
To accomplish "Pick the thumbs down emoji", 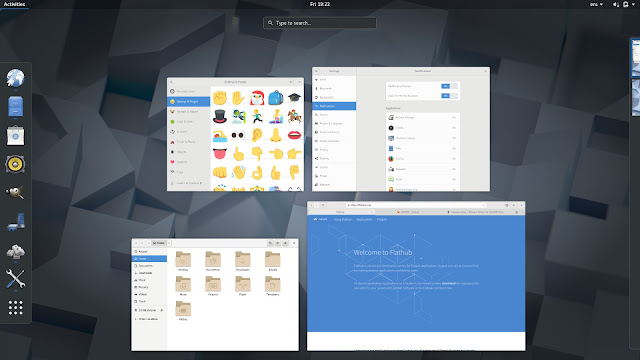I will pyautogui.click(x=294, y=172).
